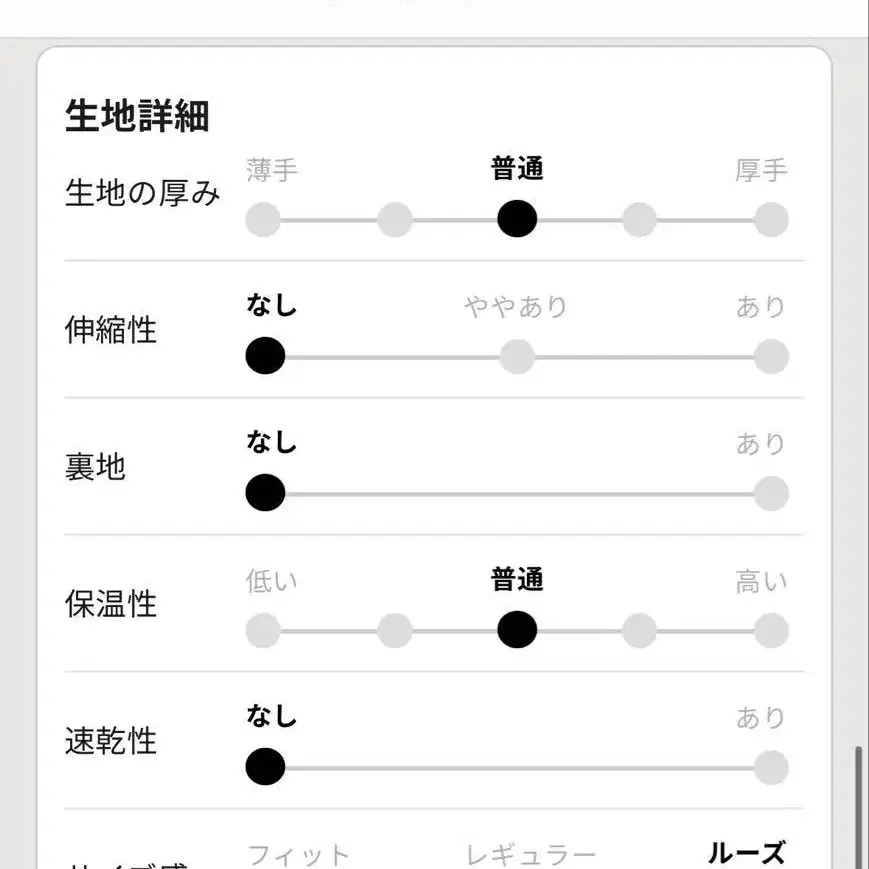Set 速乾性 to あり dot
Image resolution: width=869 pixels, height=869 pixels.
(771, 767)
